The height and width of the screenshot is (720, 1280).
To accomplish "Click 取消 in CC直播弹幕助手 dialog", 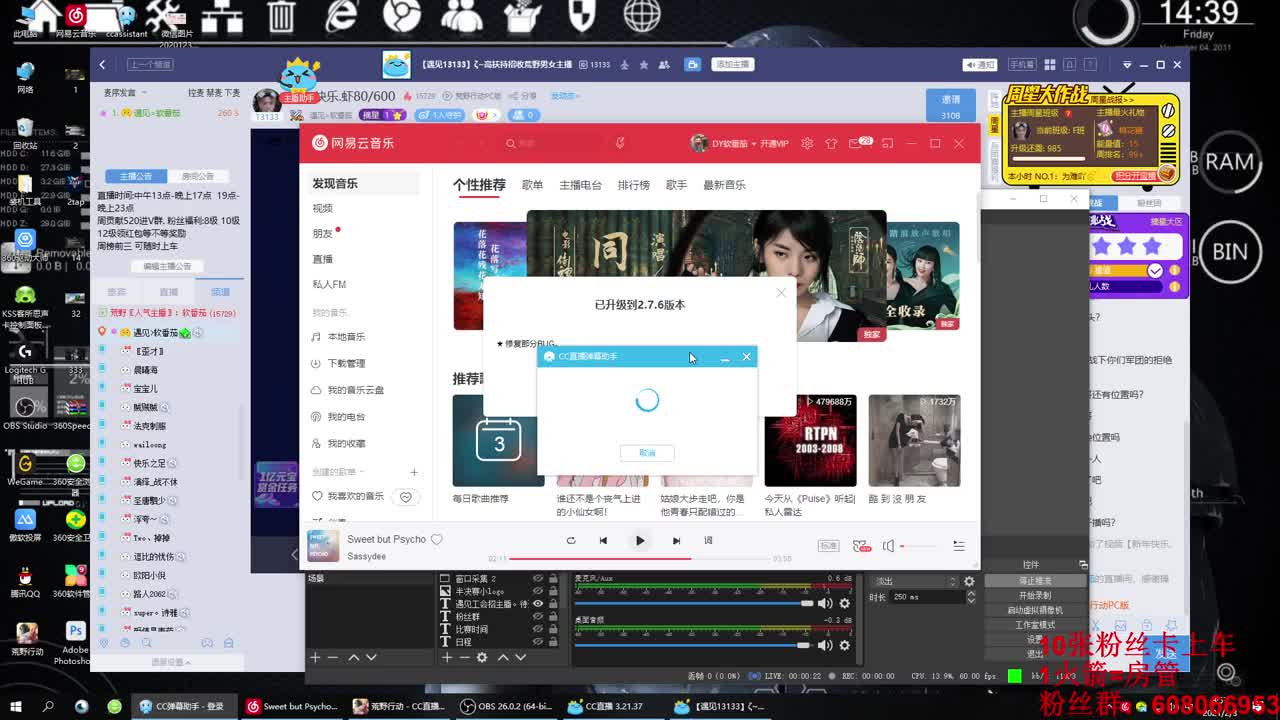I will coord(647,453).
